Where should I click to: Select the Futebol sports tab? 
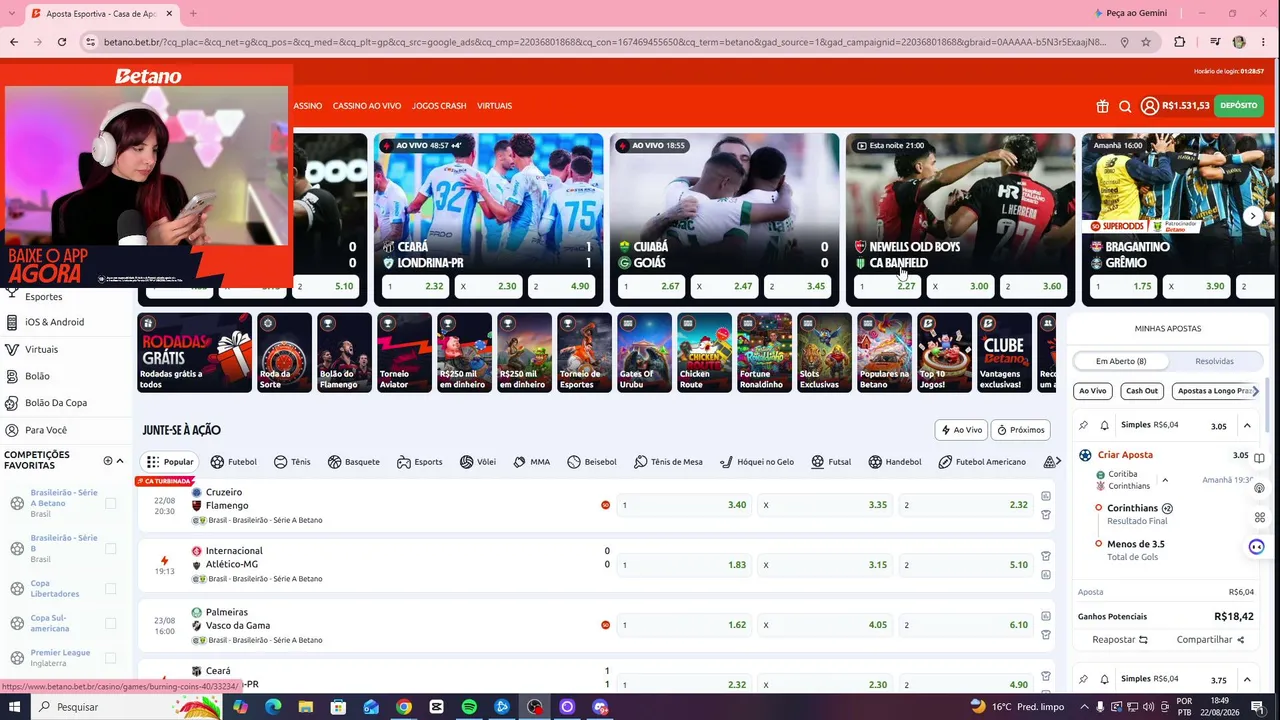(x=233, y=462)
